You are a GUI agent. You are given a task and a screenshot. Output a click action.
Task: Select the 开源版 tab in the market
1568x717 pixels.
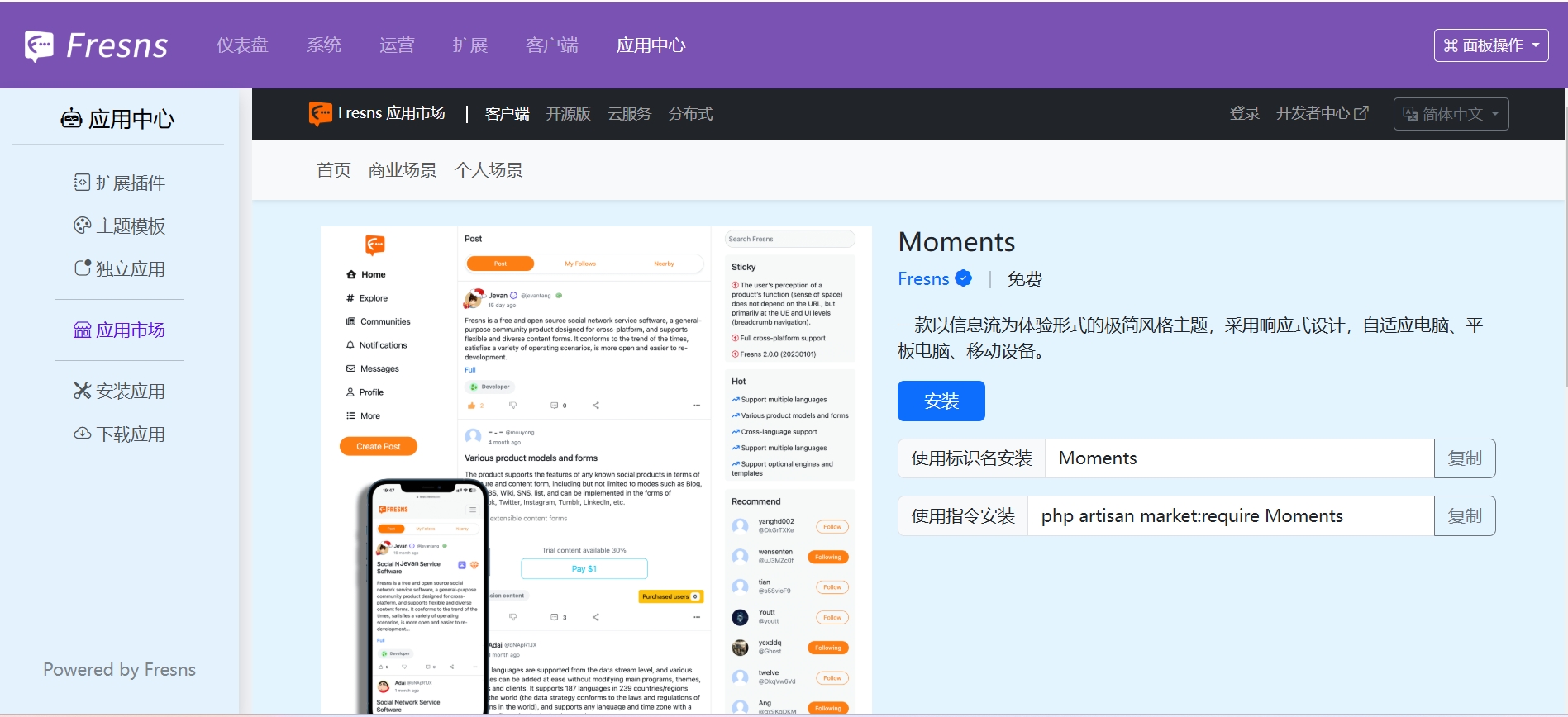568,114
